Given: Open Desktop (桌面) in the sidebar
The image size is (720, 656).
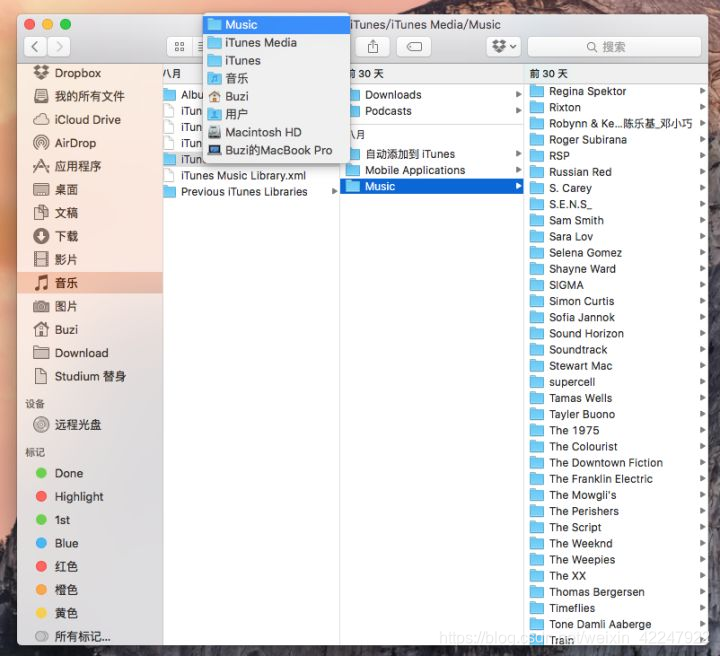Looking at the screenshot, I should 90,189.
